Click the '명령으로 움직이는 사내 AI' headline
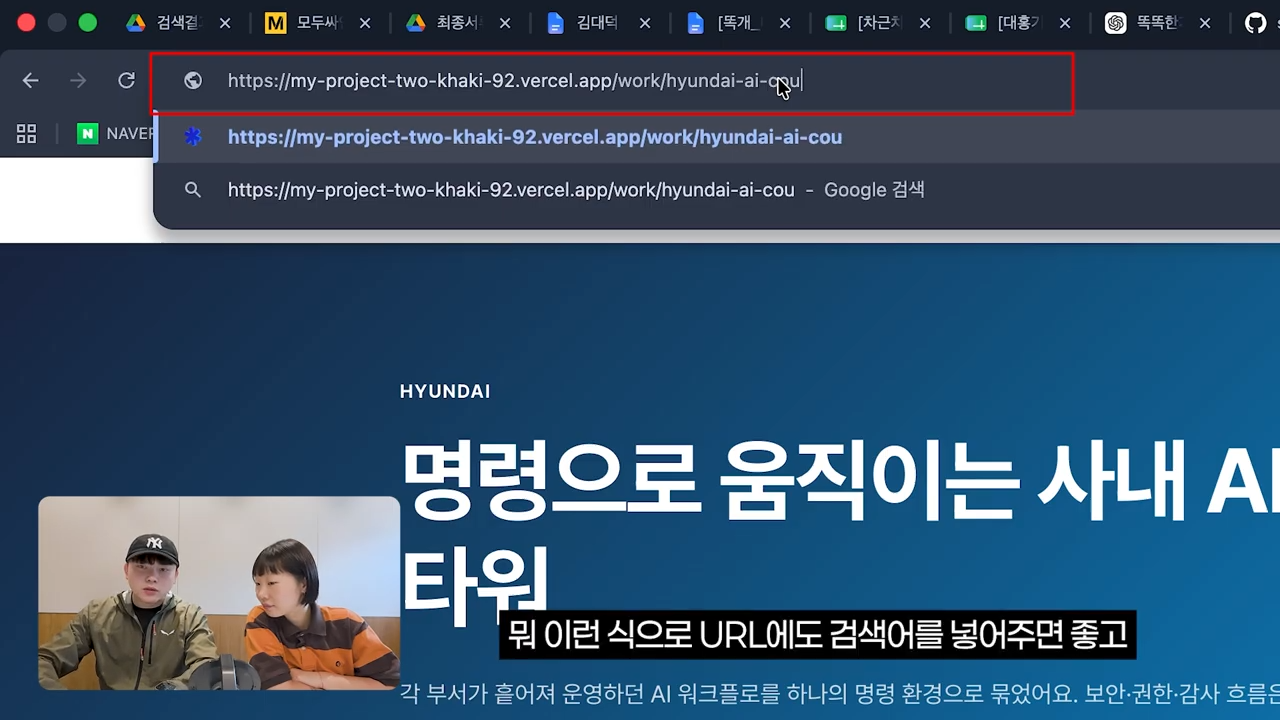The width and height of the screenshot is (1280, 720). tap(840, 481)
